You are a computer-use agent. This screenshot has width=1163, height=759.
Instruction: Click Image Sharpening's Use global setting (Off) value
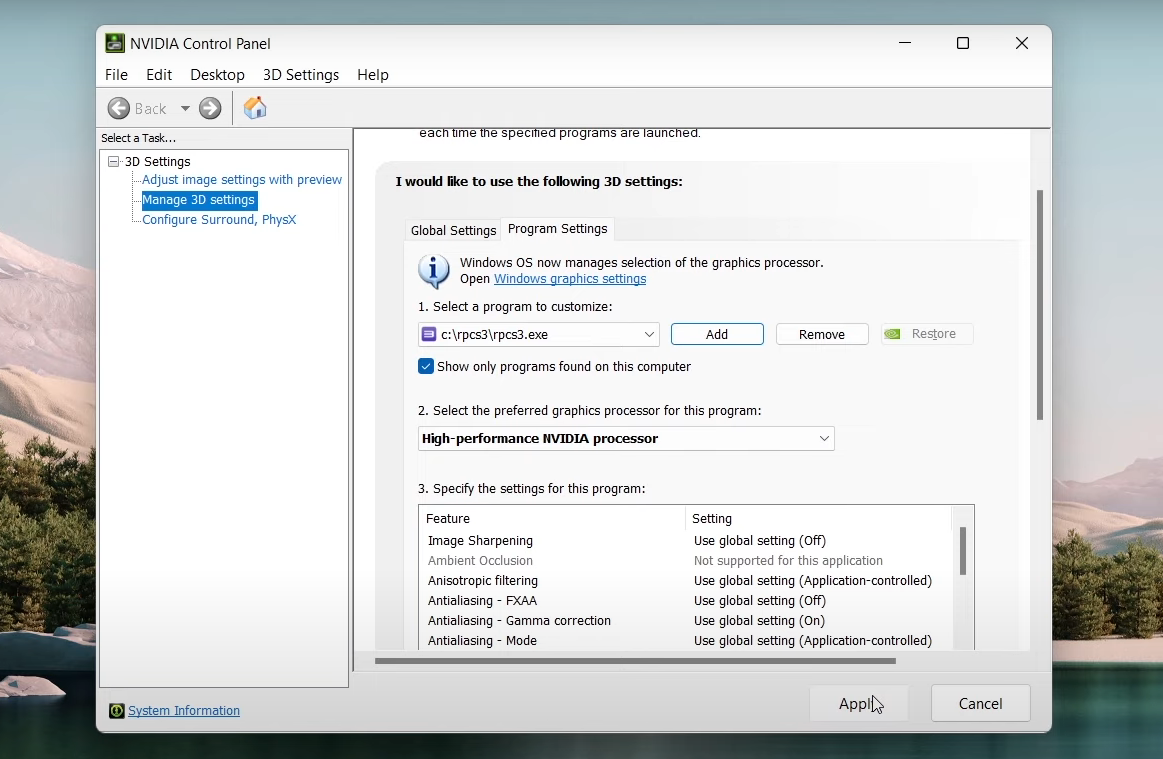[760, 541]
